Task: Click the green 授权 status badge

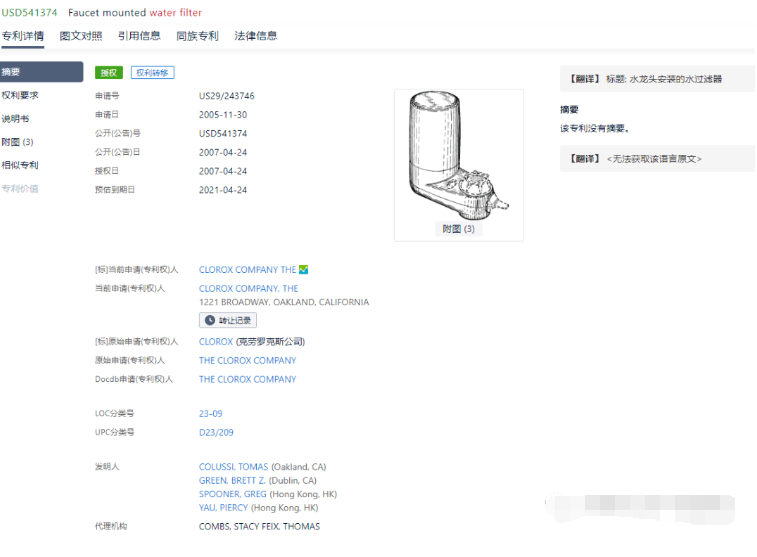Action: point(108,73)
